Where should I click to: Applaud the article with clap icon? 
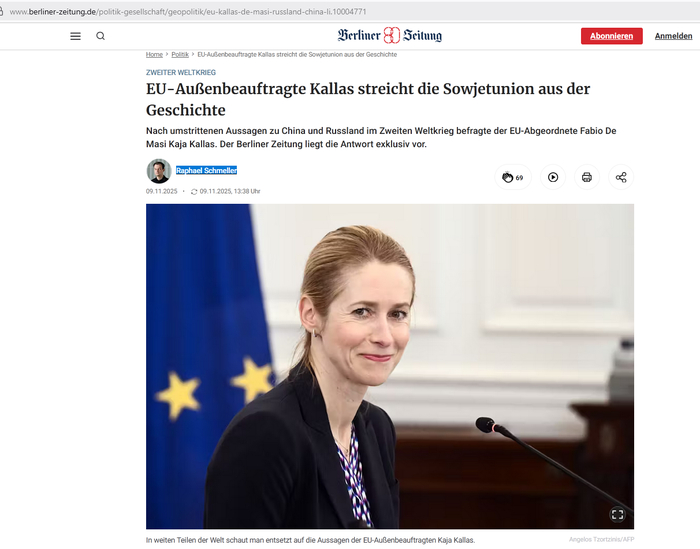point(513,177)
